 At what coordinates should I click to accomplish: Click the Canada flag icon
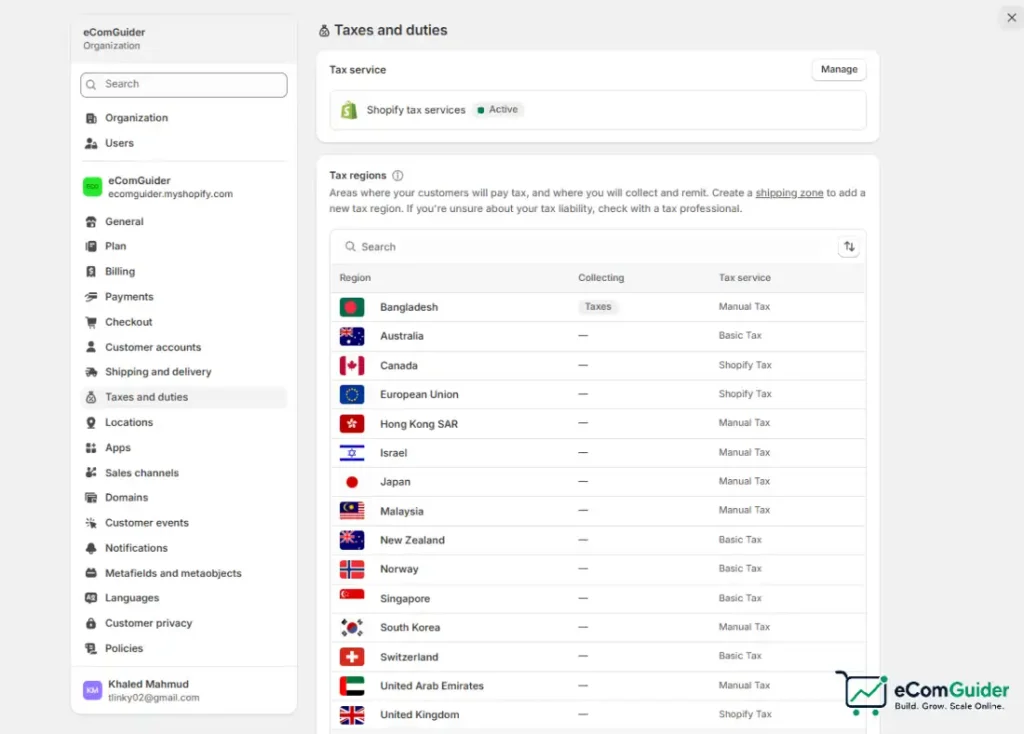pos(352,366)
